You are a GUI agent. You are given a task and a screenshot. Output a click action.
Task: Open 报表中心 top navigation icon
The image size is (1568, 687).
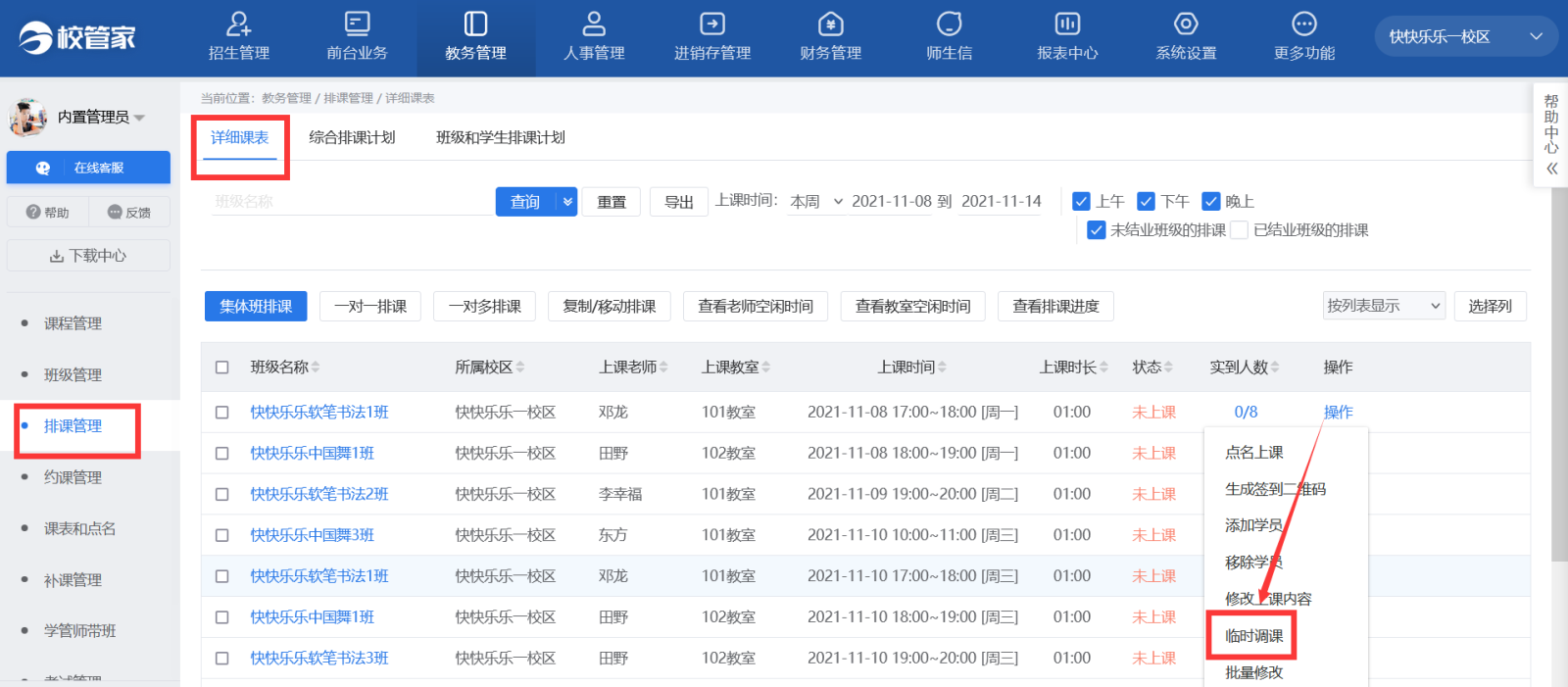(1067, 24)
